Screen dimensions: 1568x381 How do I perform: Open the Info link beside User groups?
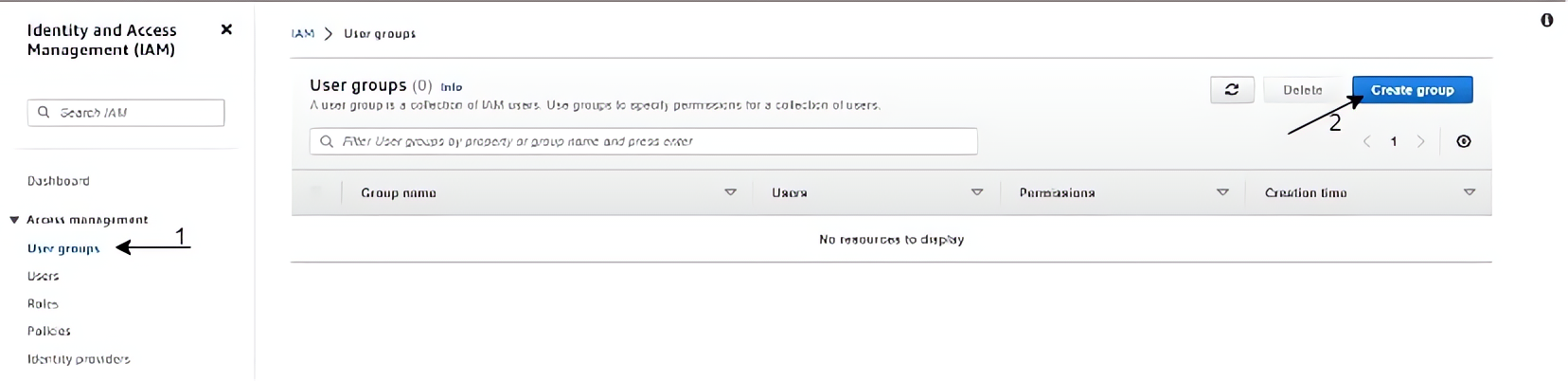452,87
